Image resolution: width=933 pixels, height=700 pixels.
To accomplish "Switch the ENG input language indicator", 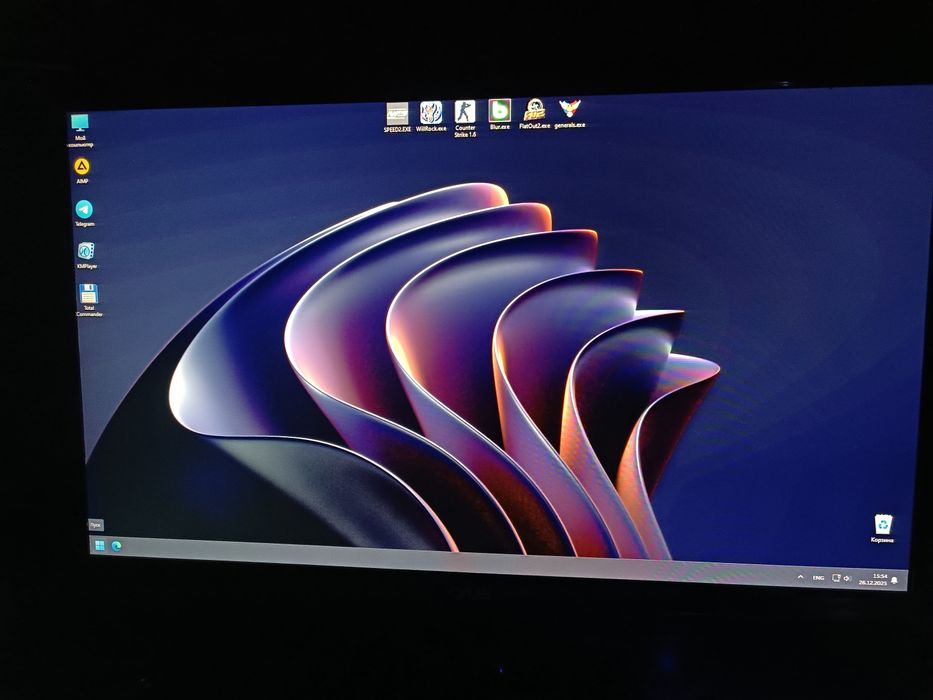I will pos(819,578).
